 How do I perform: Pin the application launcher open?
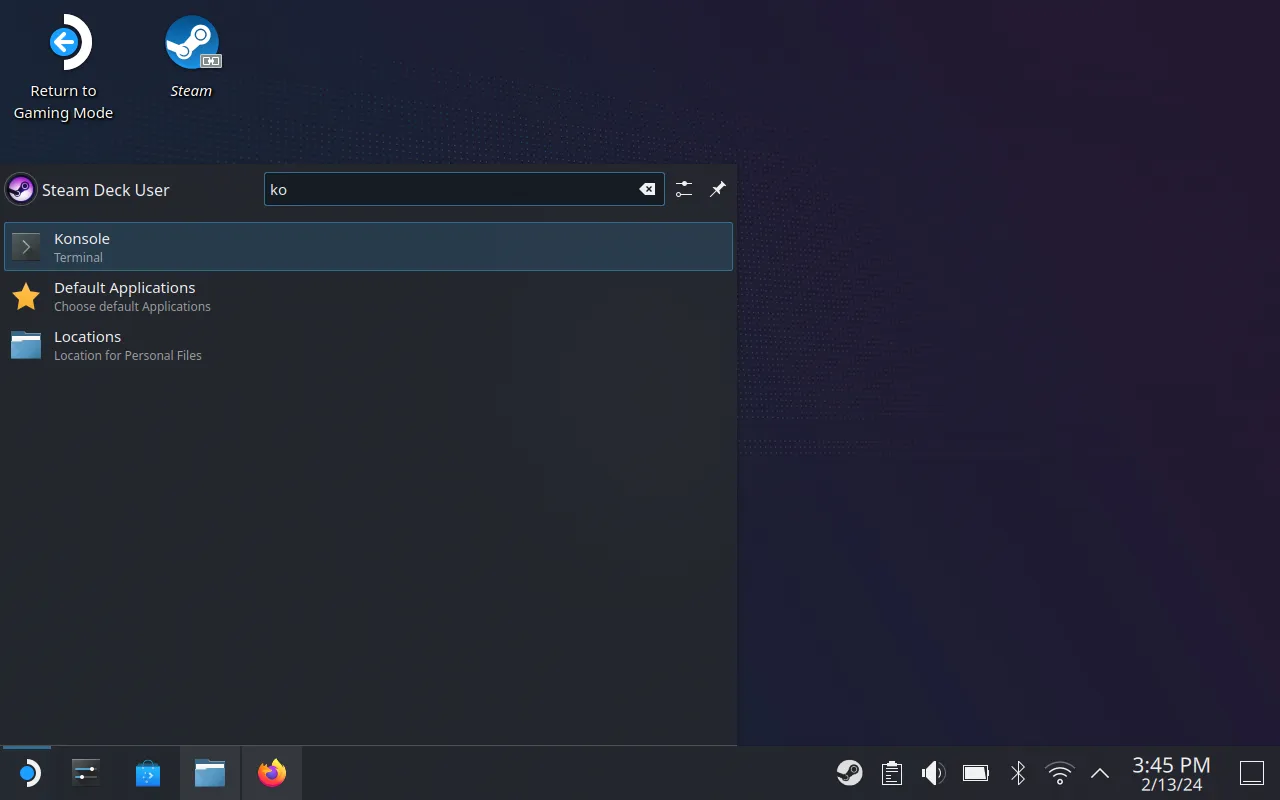[717, 189]
